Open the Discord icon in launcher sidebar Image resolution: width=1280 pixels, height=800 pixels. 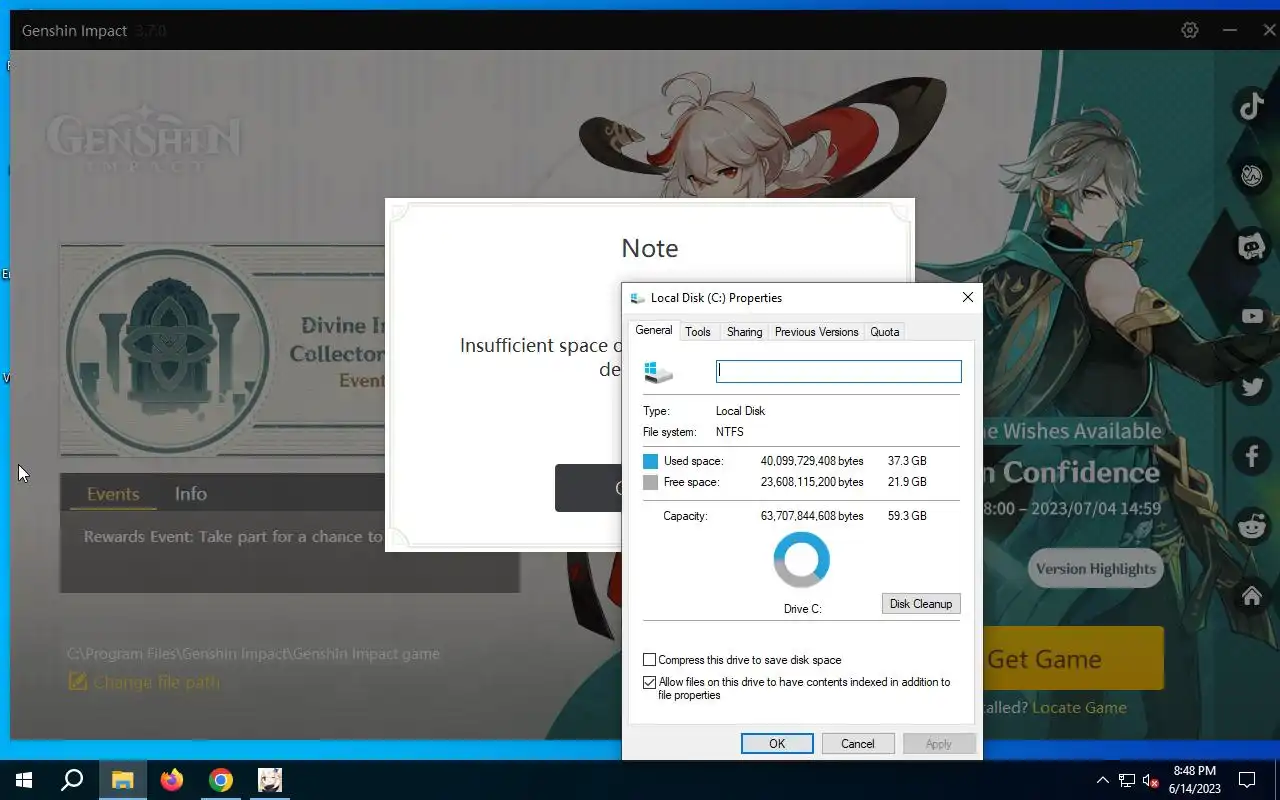(x=1252, y=246)
